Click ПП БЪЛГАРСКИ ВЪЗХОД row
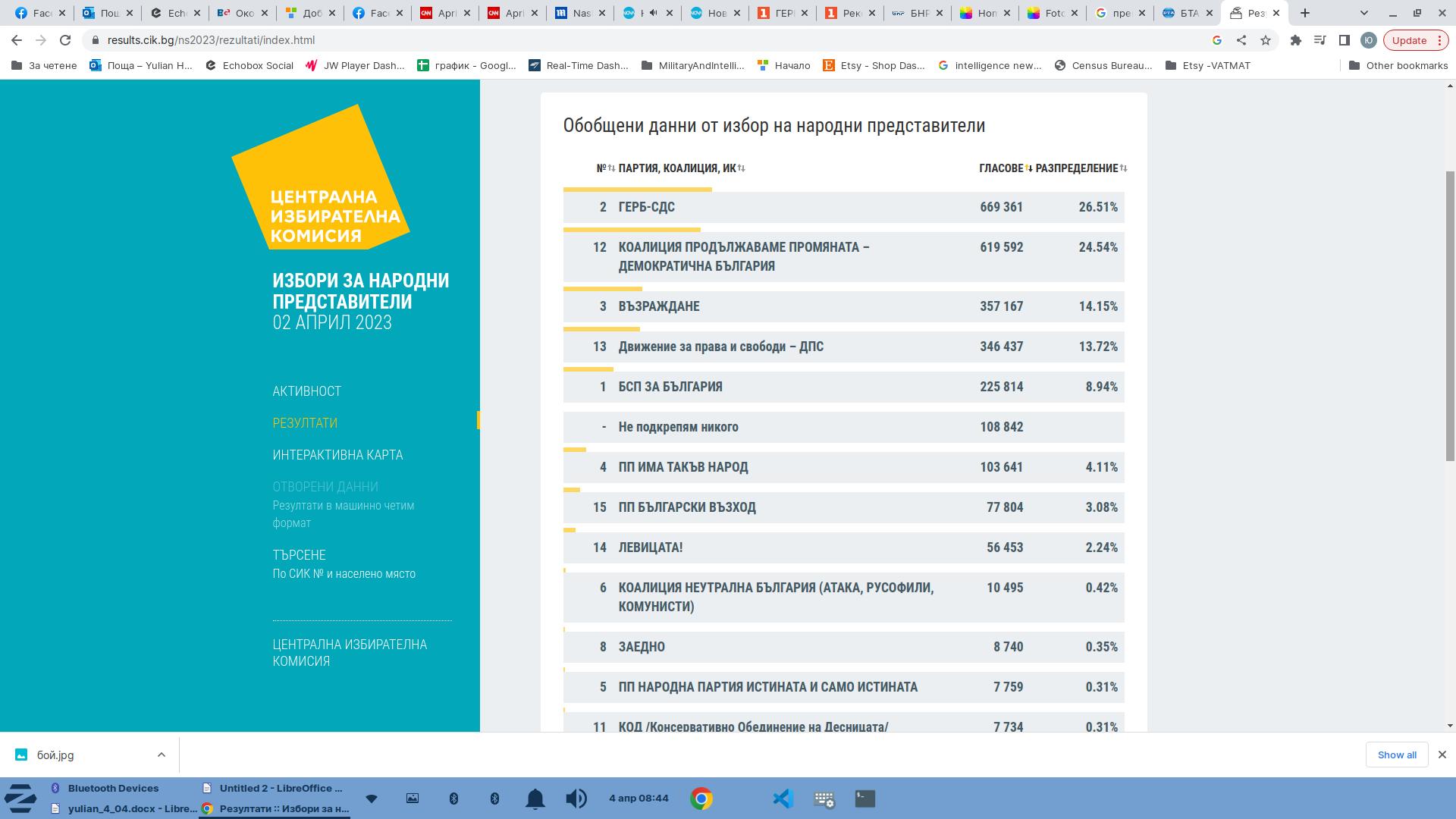The width and height of the screenshot is (1456, 819). point(843,507)
